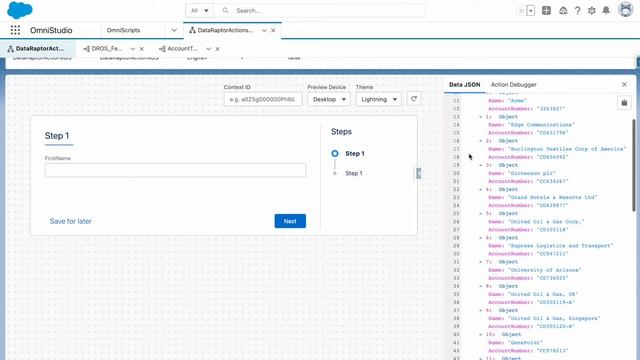Click the FirstName text input

pyautogui.click(x=176, y=170)
